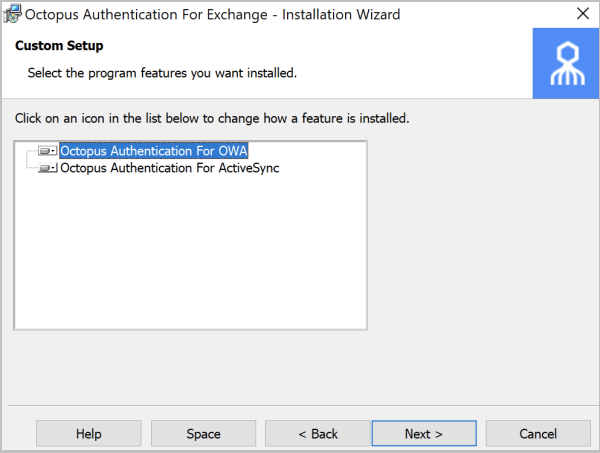Click the Custom Setup heading text
600x453 pixels.
(59, 46)
